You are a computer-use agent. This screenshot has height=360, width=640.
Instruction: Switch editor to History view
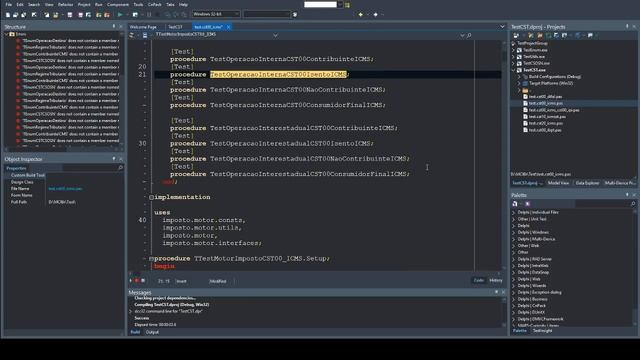point(496,280)
